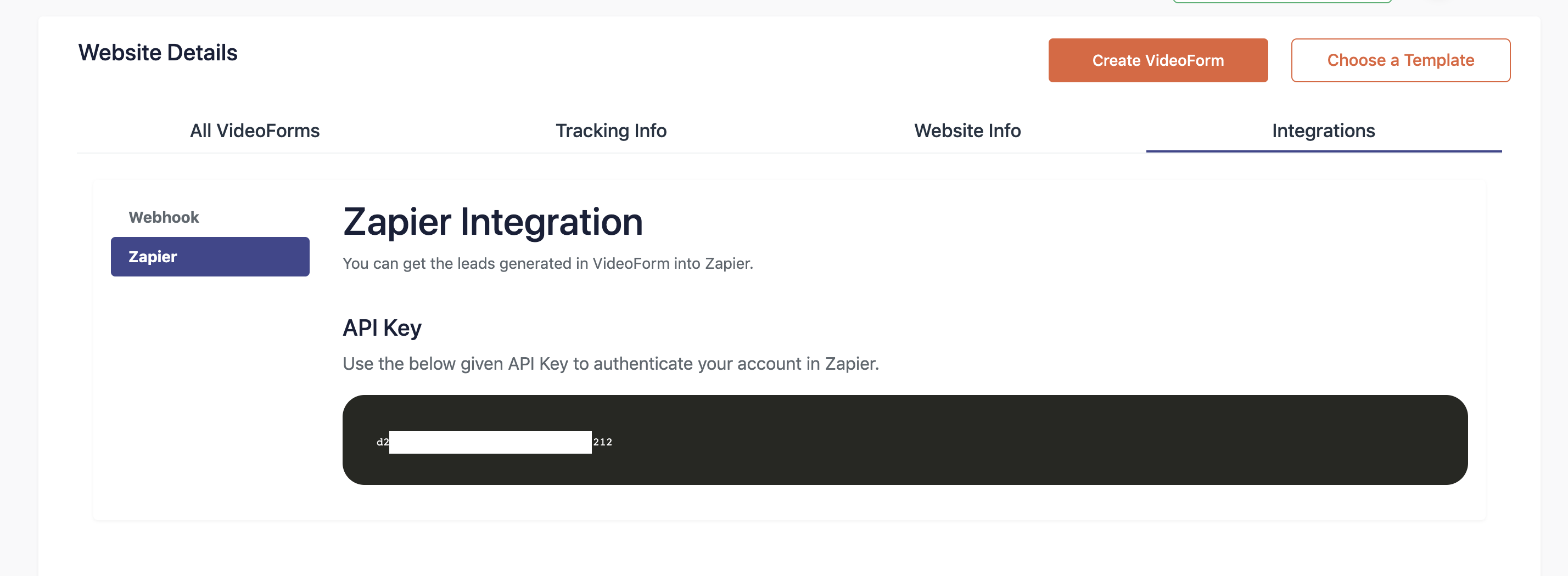Select the Integrations tab

click(1323, 130)
